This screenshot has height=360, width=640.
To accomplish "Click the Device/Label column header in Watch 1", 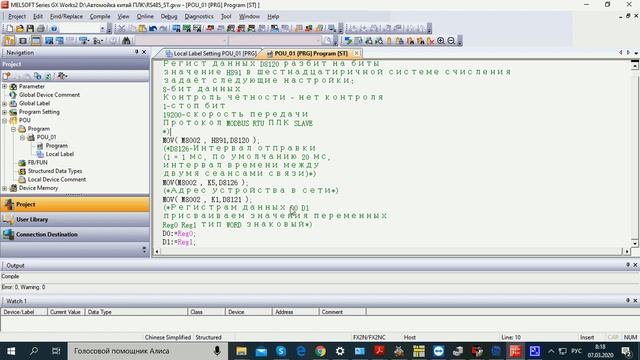I will (24, 312).
